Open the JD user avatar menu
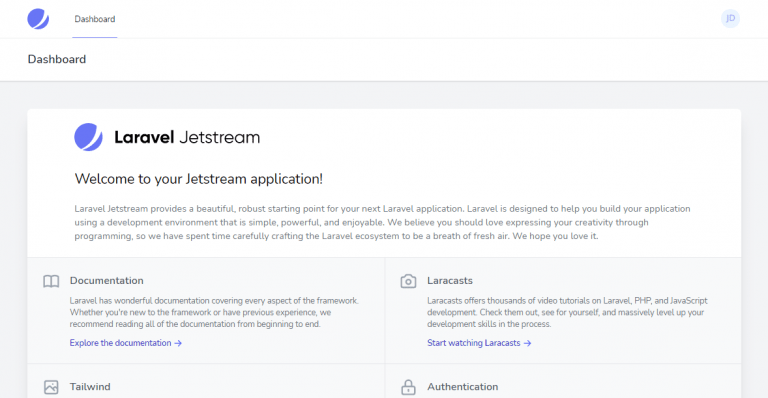 point(730,19)
